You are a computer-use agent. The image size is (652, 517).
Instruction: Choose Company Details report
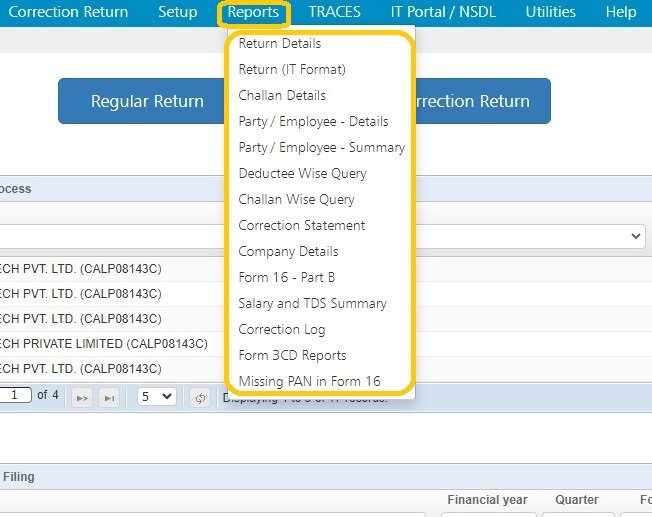coord(288,251)
